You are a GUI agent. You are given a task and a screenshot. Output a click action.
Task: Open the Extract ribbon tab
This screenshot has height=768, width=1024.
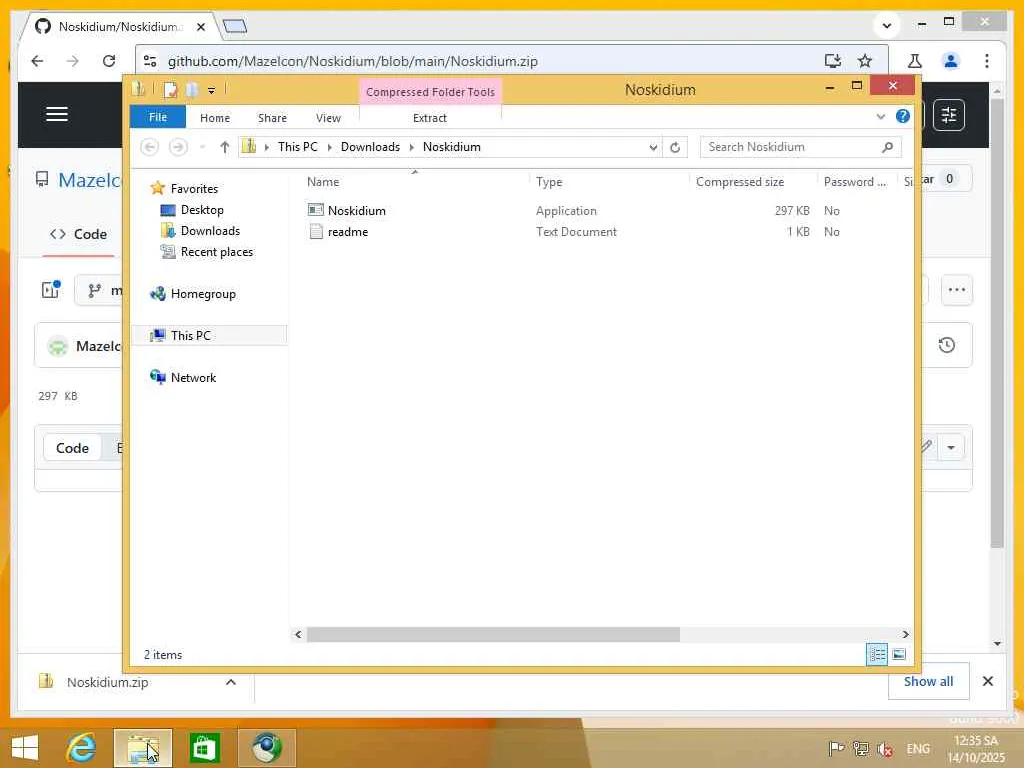(430, 118)
